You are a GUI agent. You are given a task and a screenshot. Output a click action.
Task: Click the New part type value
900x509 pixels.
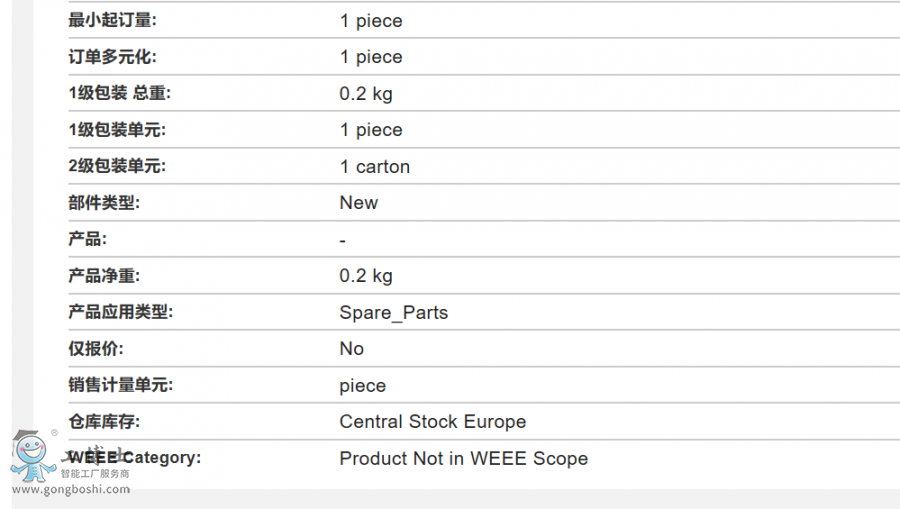[359, 203]
